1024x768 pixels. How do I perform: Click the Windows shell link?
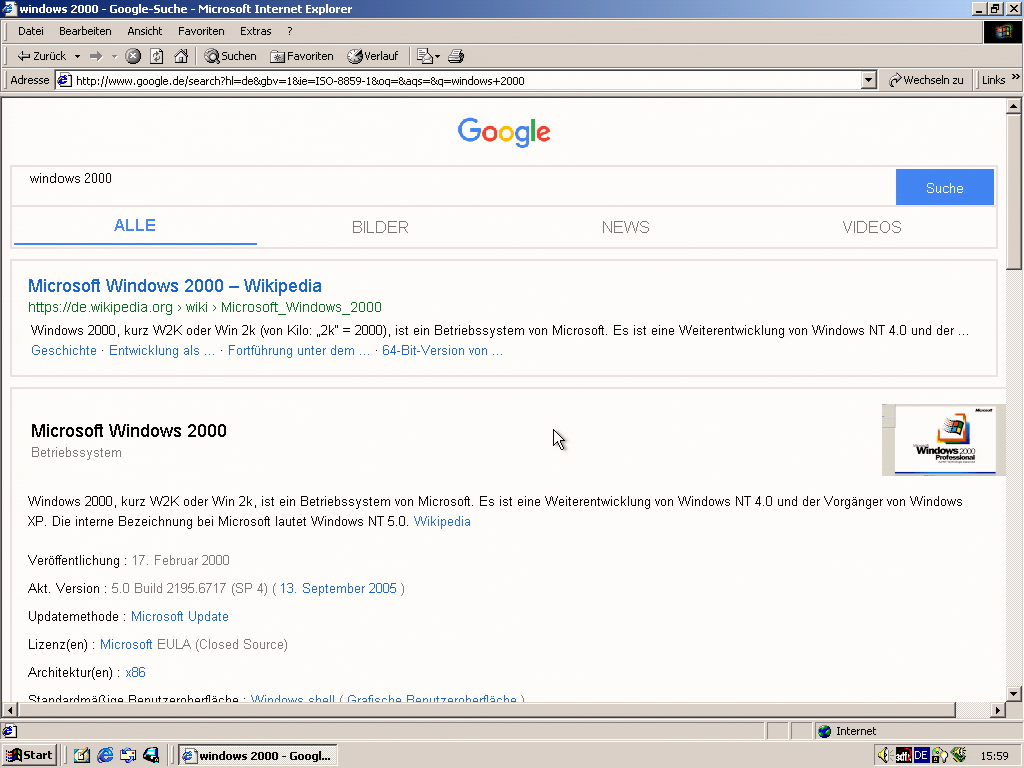pos(293,698)
